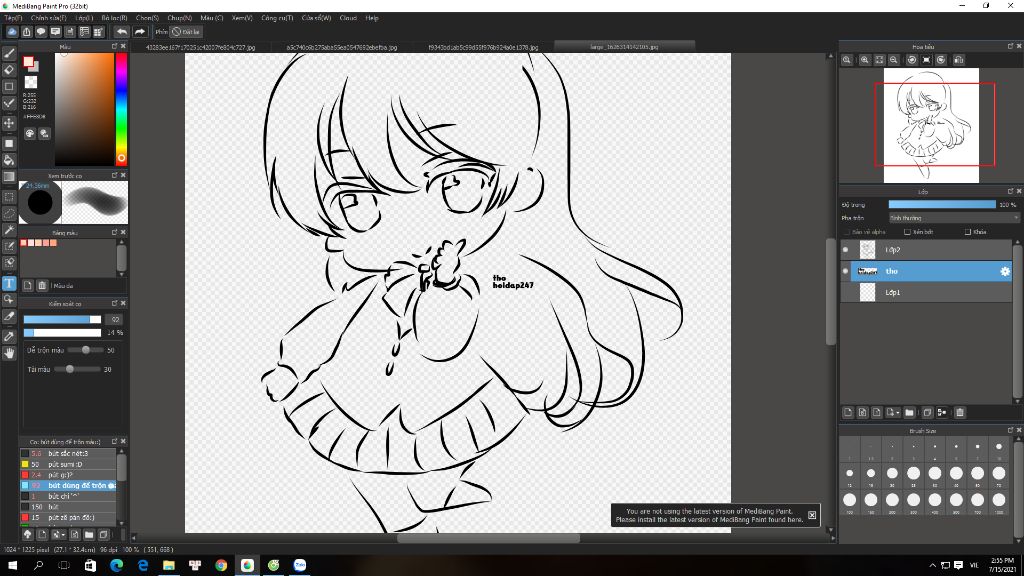
Task: Switch to the f9343bd1ab5c jpg tab
Action: [483, 47]
